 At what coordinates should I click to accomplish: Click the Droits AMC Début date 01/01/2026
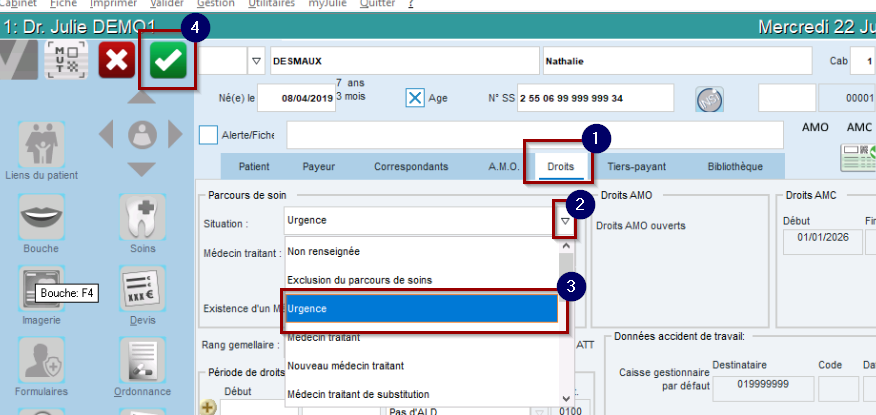(x=823, y=241)
